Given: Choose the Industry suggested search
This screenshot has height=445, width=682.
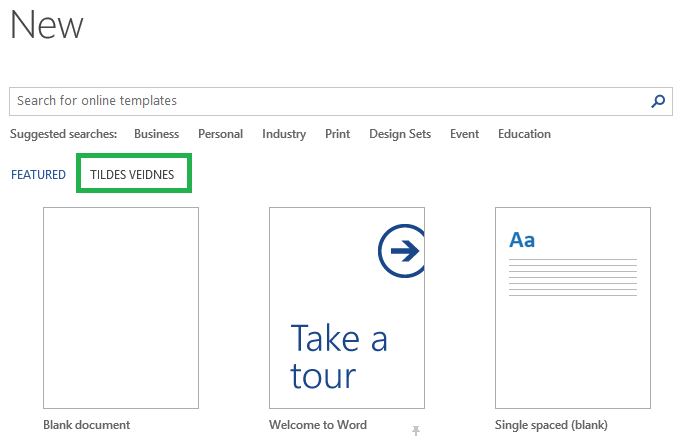Looking at the screenshot, I should click(284, 134).
